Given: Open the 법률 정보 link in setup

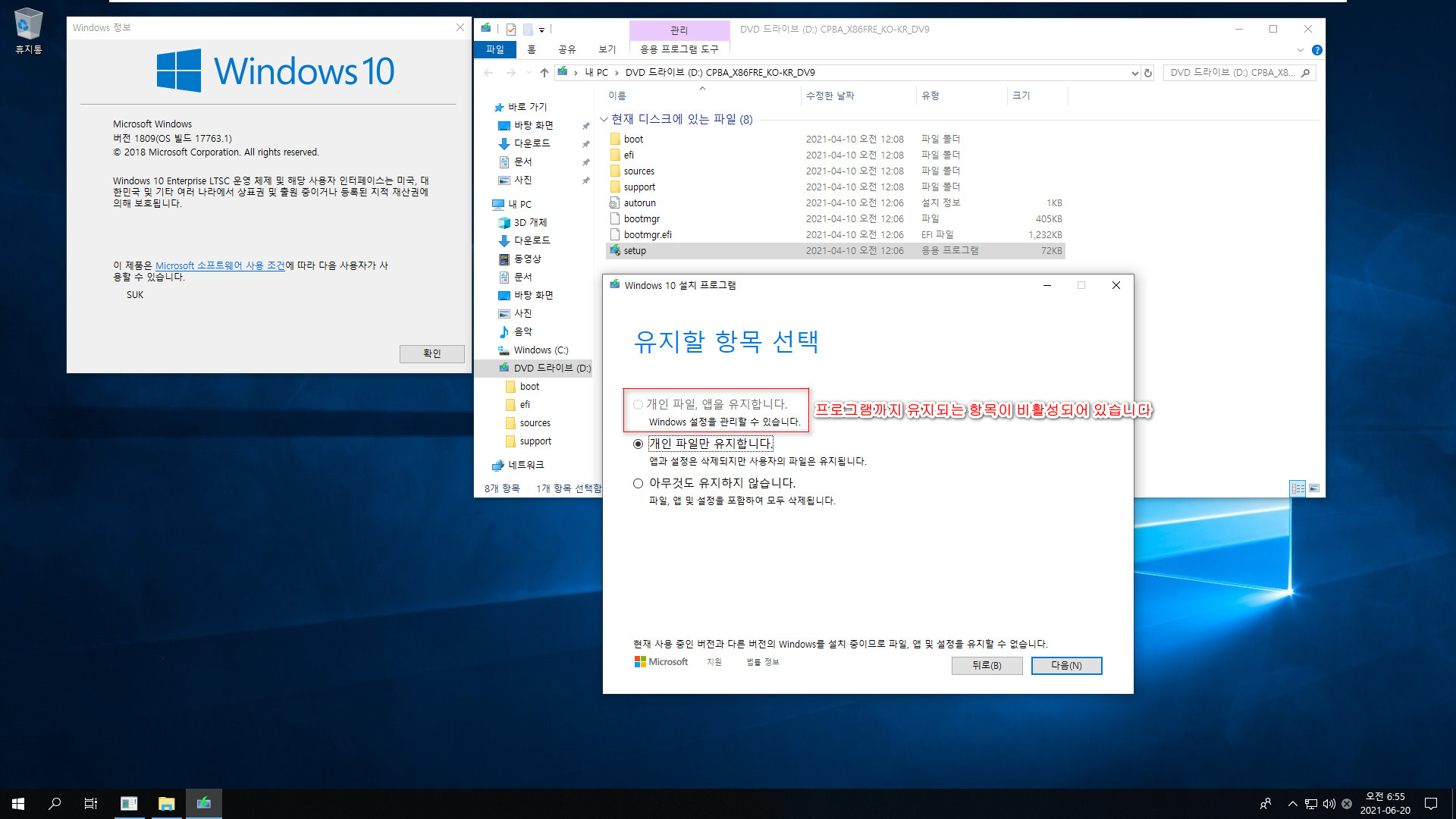Looking at the screenshot, I should click(x=763, y=662).
